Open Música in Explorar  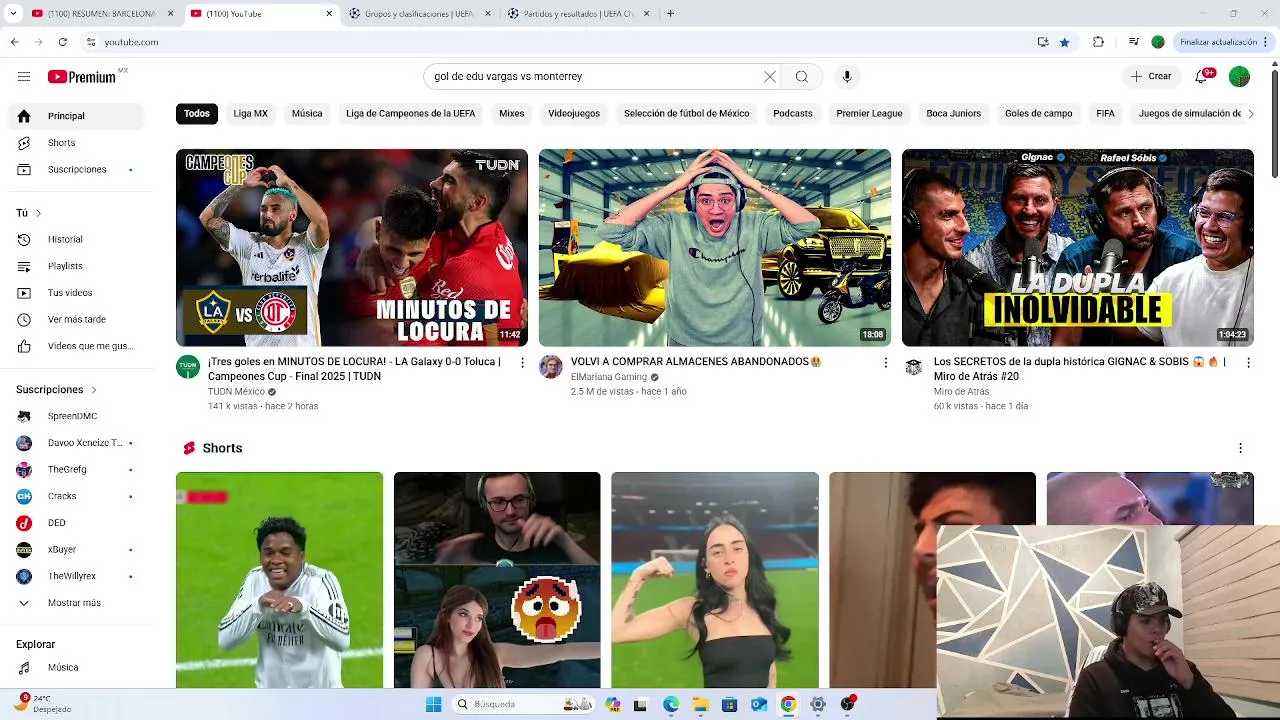[78, 668]
